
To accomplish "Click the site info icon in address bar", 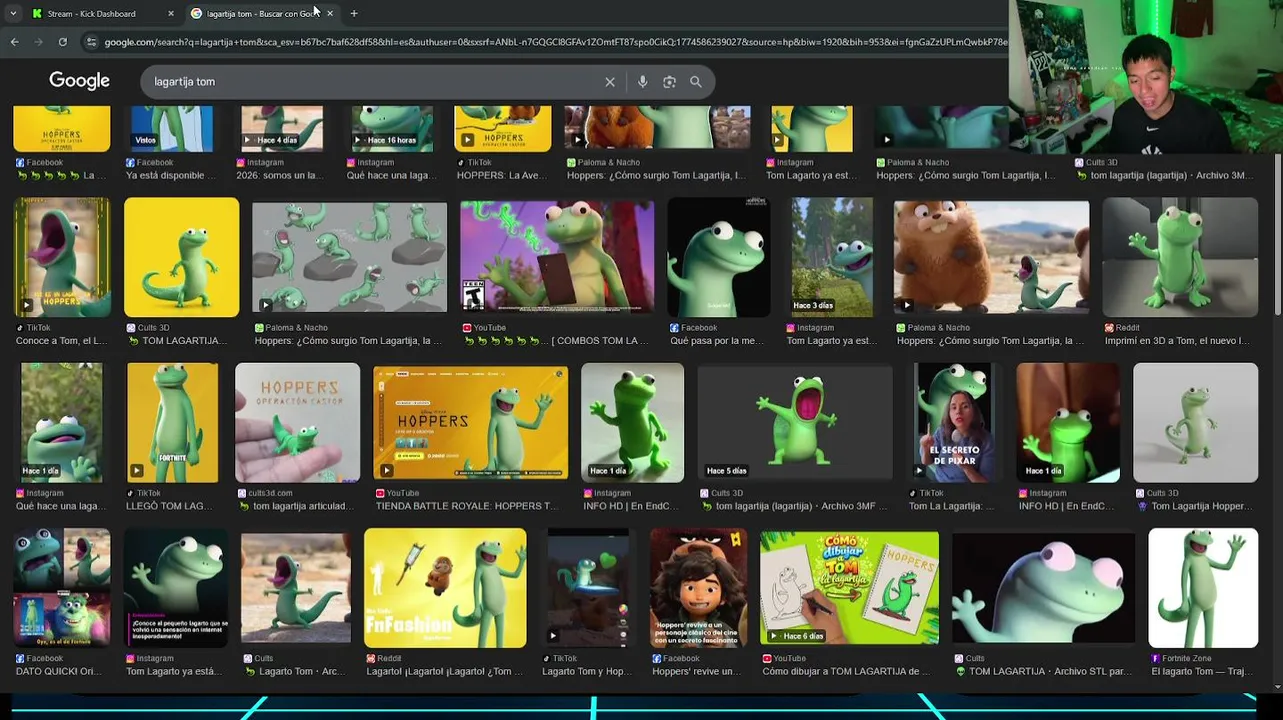I will click(91, 42).
